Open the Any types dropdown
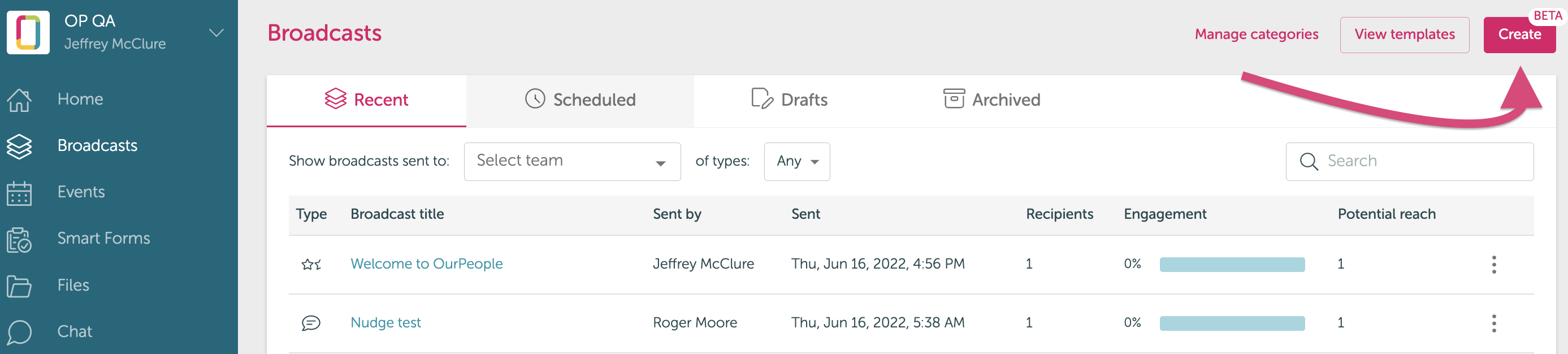1568x354 pixels. [x=797, y=162]
